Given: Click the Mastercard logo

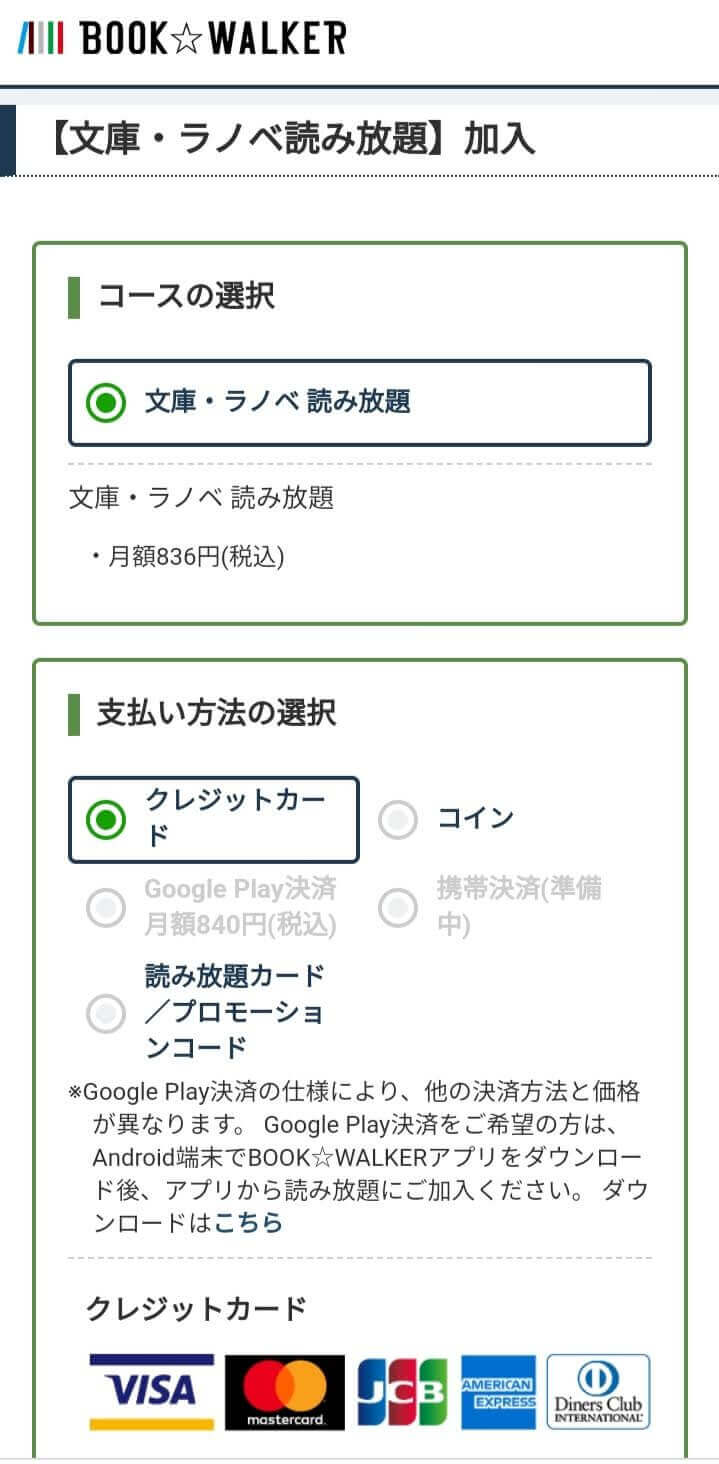Looking at the screenshot, I should [x=285, y=1391].
